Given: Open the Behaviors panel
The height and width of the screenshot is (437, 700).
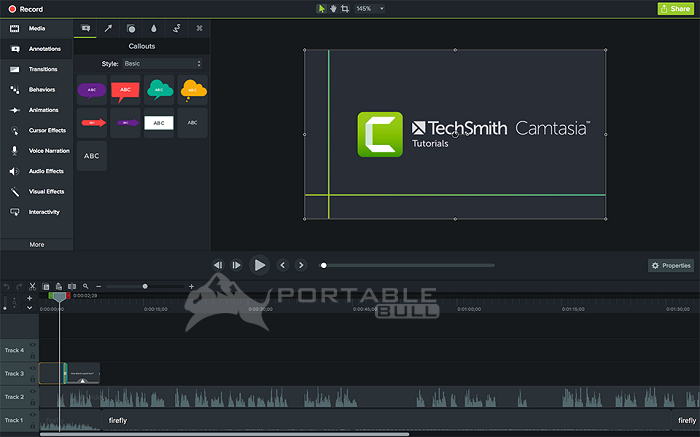Looking at the screenshot, I should click(36, 90).
